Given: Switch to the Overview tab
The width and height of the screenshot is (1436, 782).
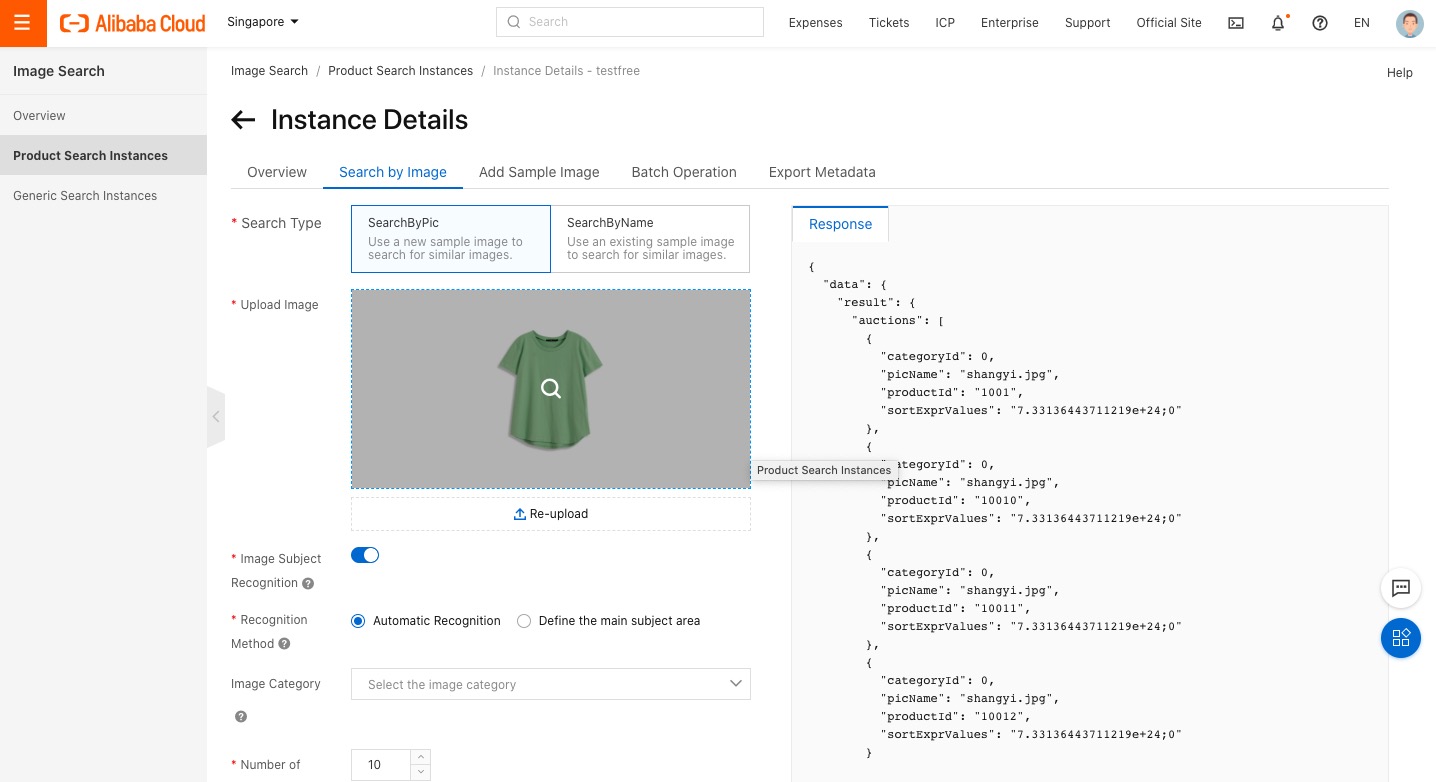Looking at the screenshot, I should pos(277,172).
